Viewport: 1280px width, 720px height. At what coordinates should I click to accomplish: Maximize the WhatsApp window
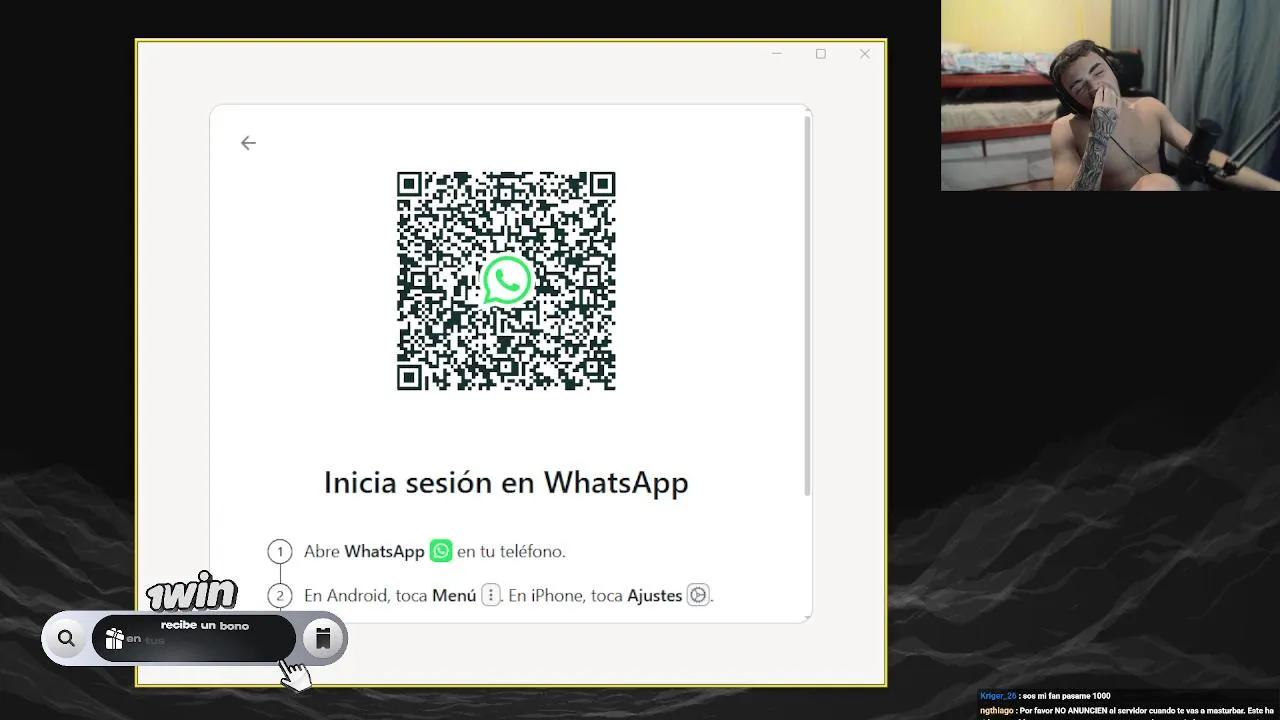[821, 54]
